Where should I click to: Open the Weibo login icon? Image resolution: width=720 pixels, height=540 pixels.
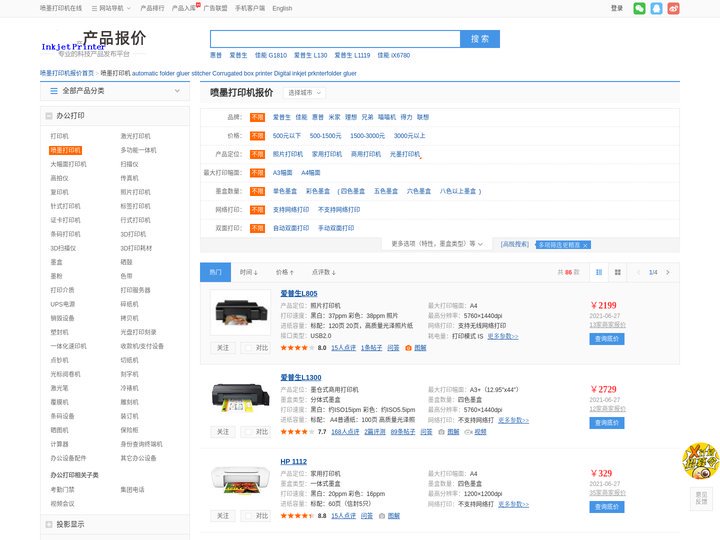point(674,8)
